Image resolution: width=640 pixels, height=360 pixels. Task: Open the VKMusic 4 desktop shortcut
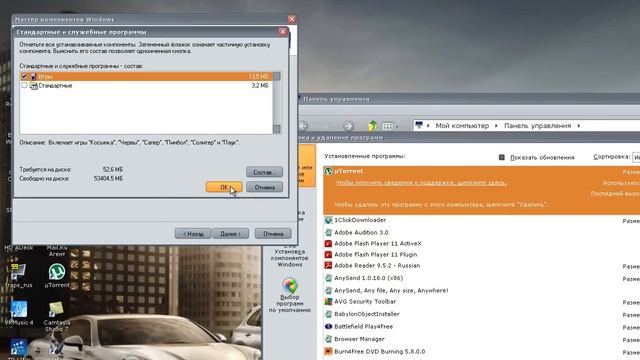point(19,313)
